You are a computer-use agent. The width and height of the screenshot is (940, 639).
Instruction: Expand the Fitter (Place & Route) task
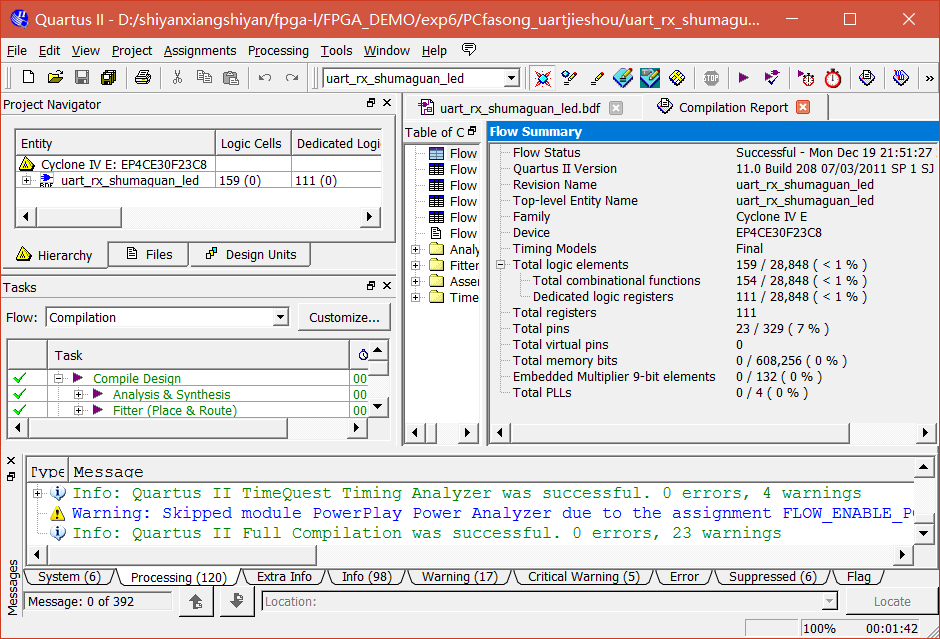pos(78,411)
